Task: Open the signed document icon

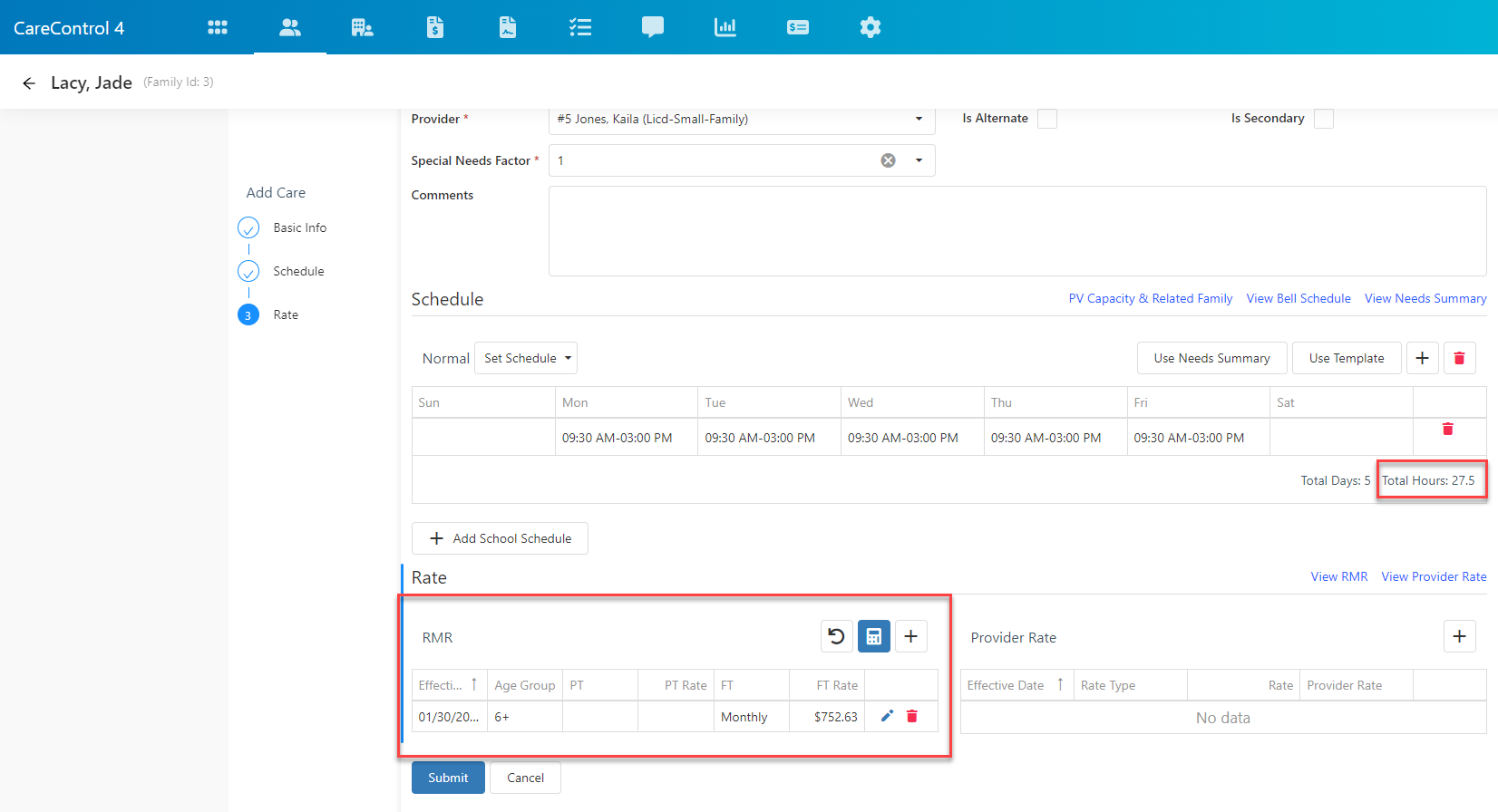Action: (508, 27)
